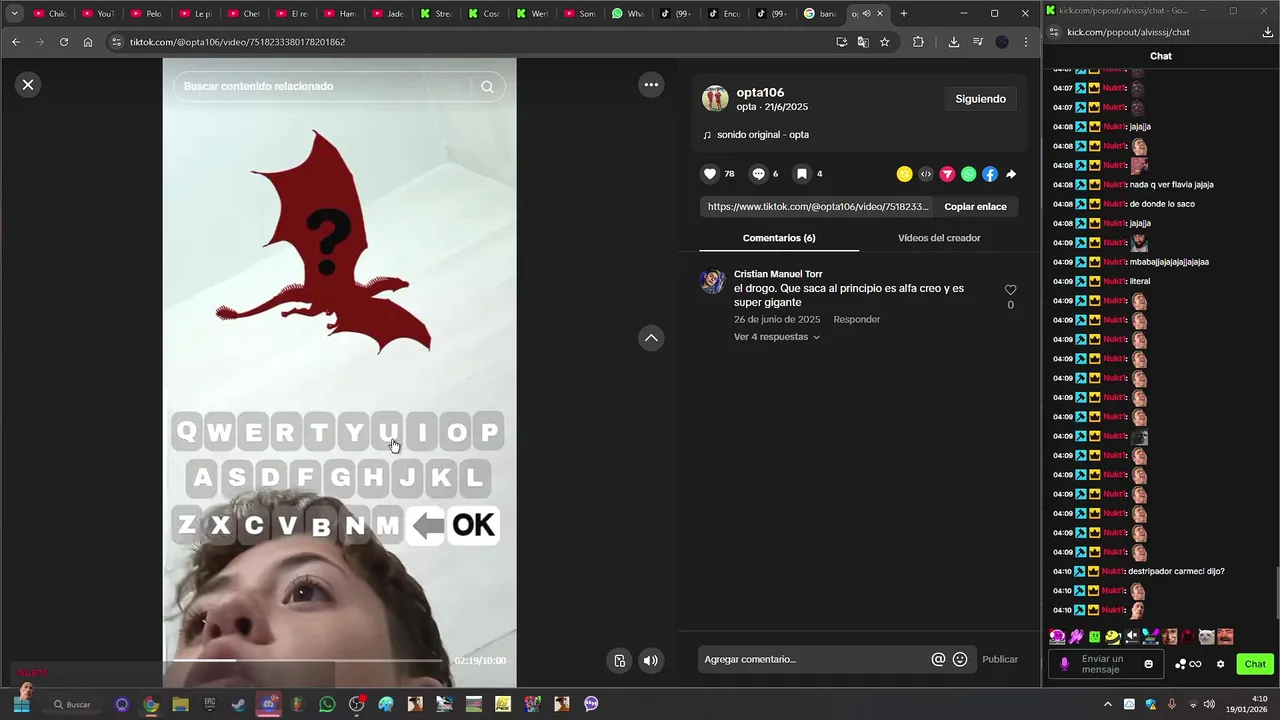Insert mention with @ icon
This screenshot has height=720, width=1280.
pos(938,659)
